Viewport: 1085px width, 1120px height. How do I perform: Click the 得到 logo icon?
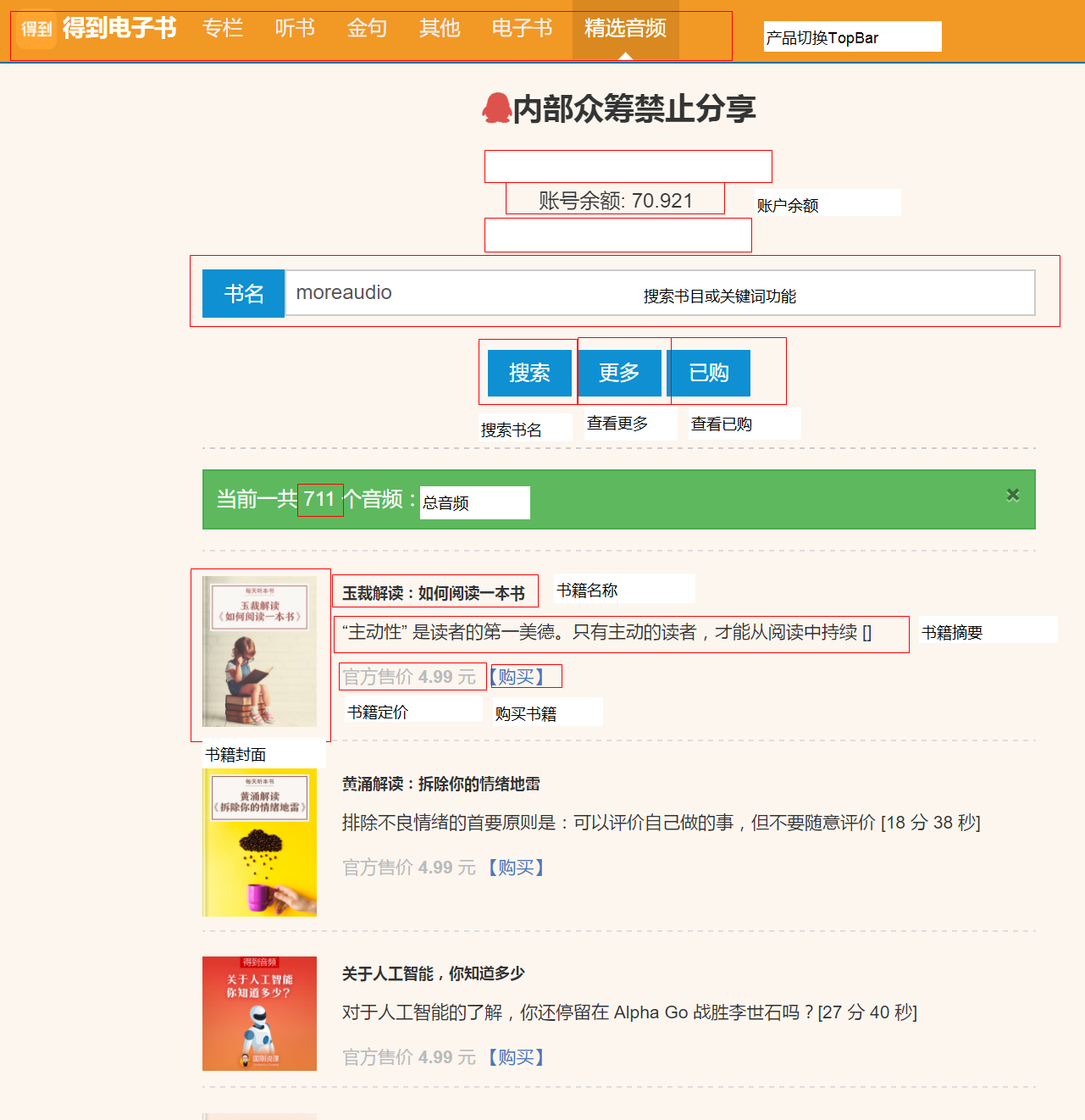point(36,30)
